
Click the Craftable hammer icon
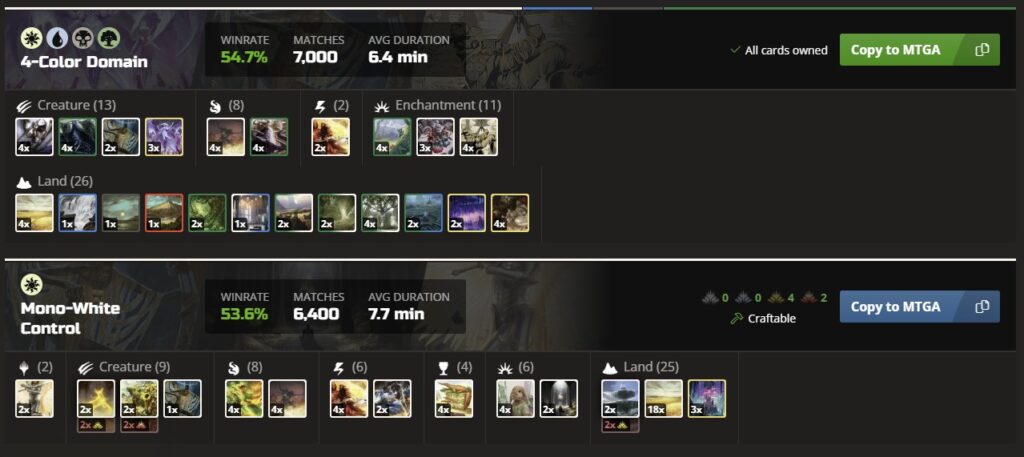tap(737, 319)
